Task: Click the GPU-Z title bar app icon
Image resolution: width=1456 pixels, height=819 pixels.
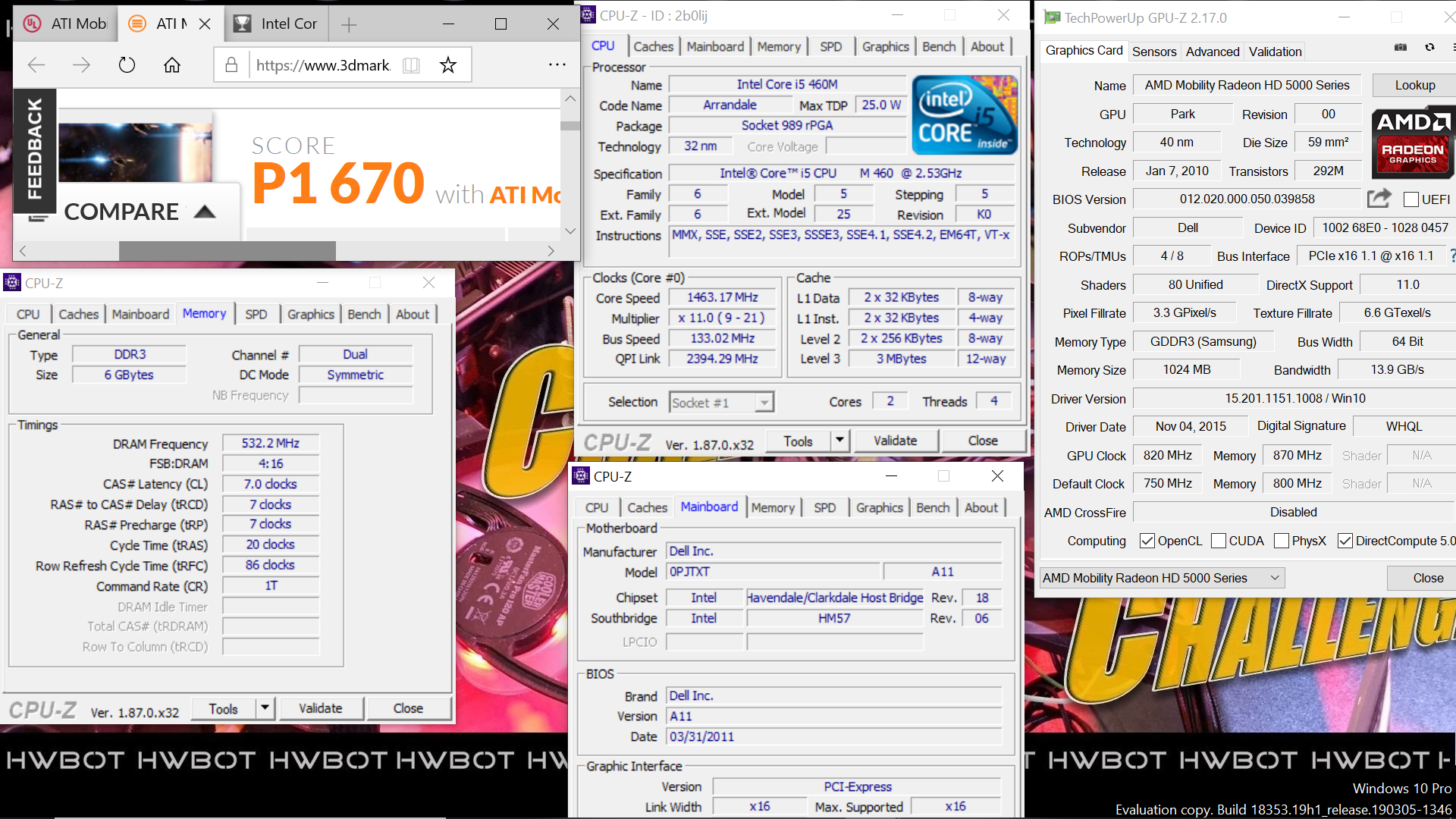Action: tap(1052, 17)
